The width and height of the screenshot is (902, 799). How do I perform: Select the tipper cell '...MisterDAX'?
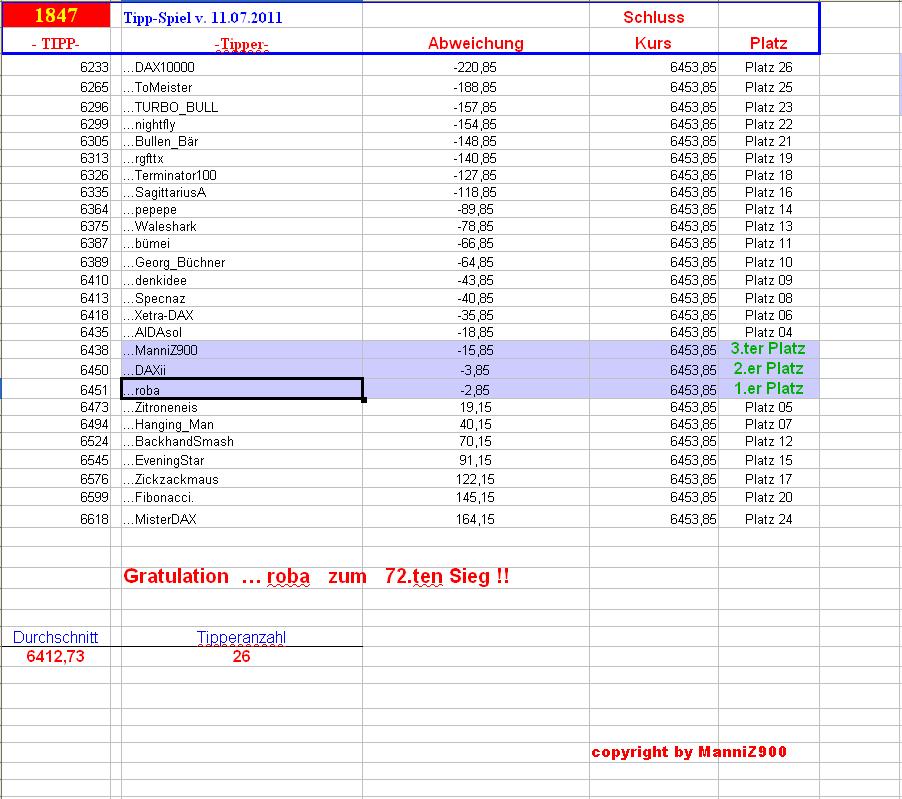(242, 519)
